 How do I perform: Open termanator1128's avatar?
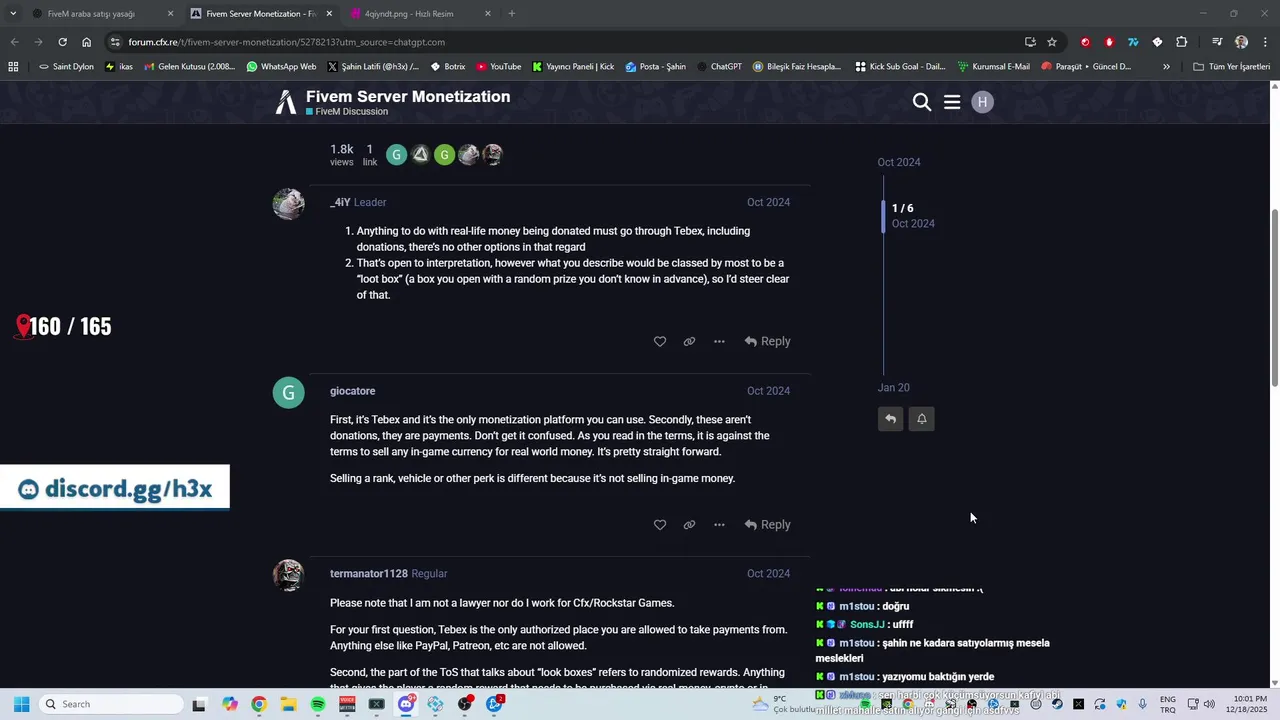point(289,575)
